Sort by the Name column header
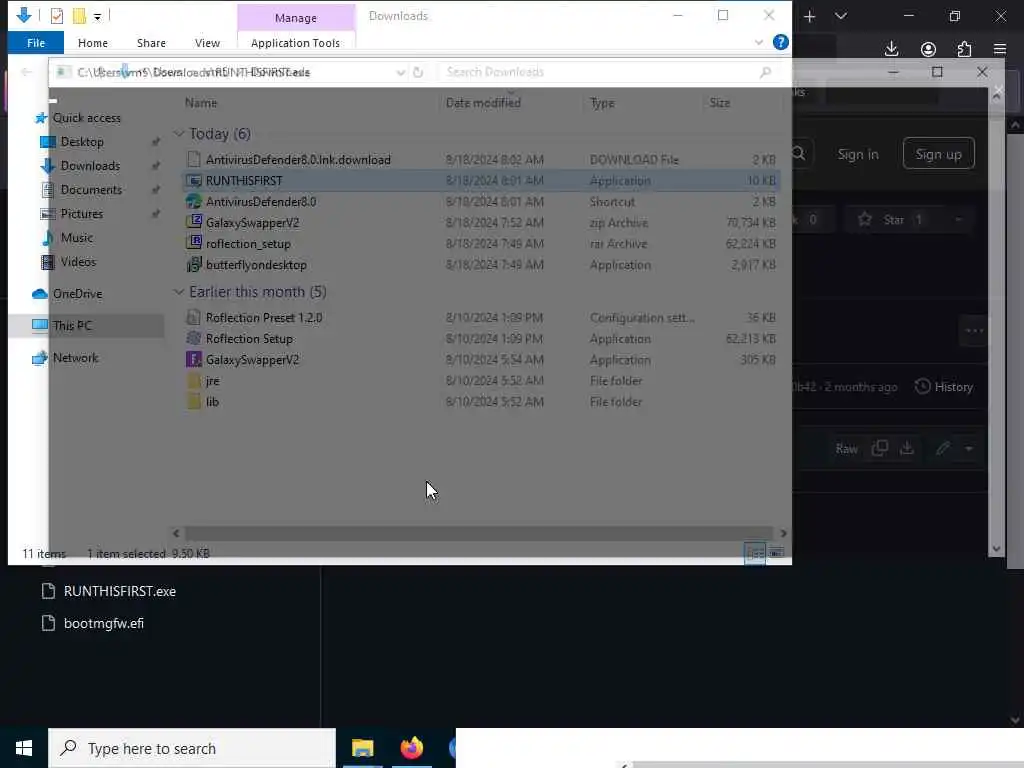Screen dimensions: 1024x768 pyautogui.click(x=200, y=103)
